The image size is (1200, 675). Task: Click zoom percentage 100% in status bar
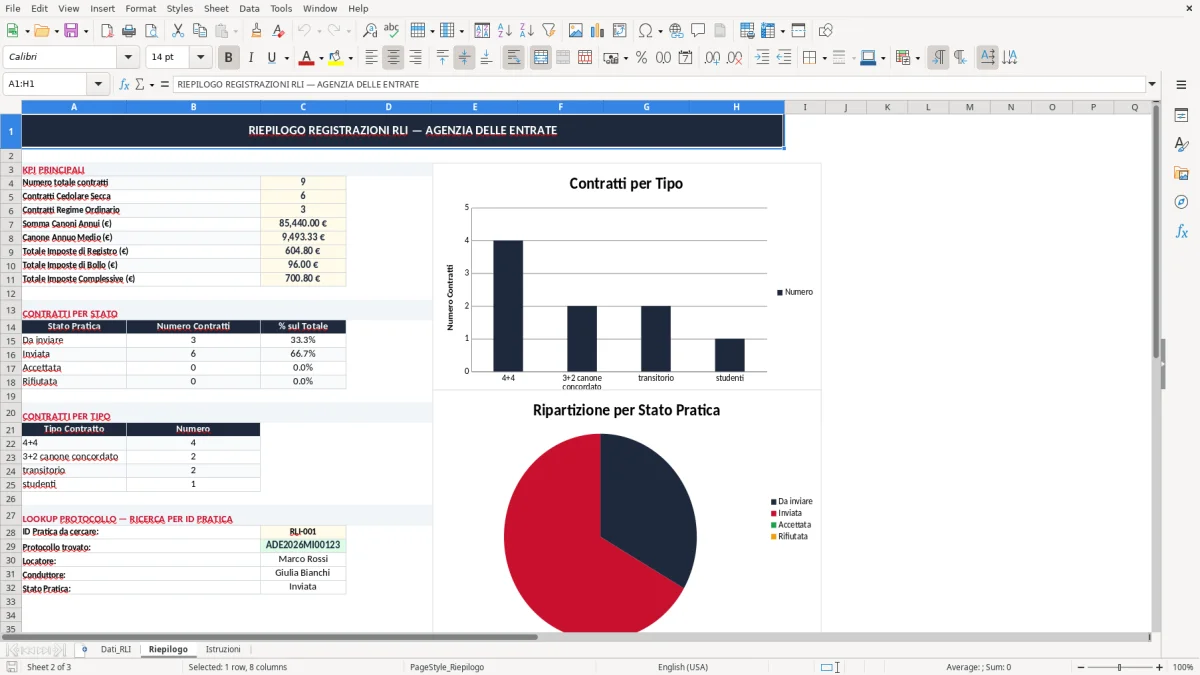point(1183,667)
